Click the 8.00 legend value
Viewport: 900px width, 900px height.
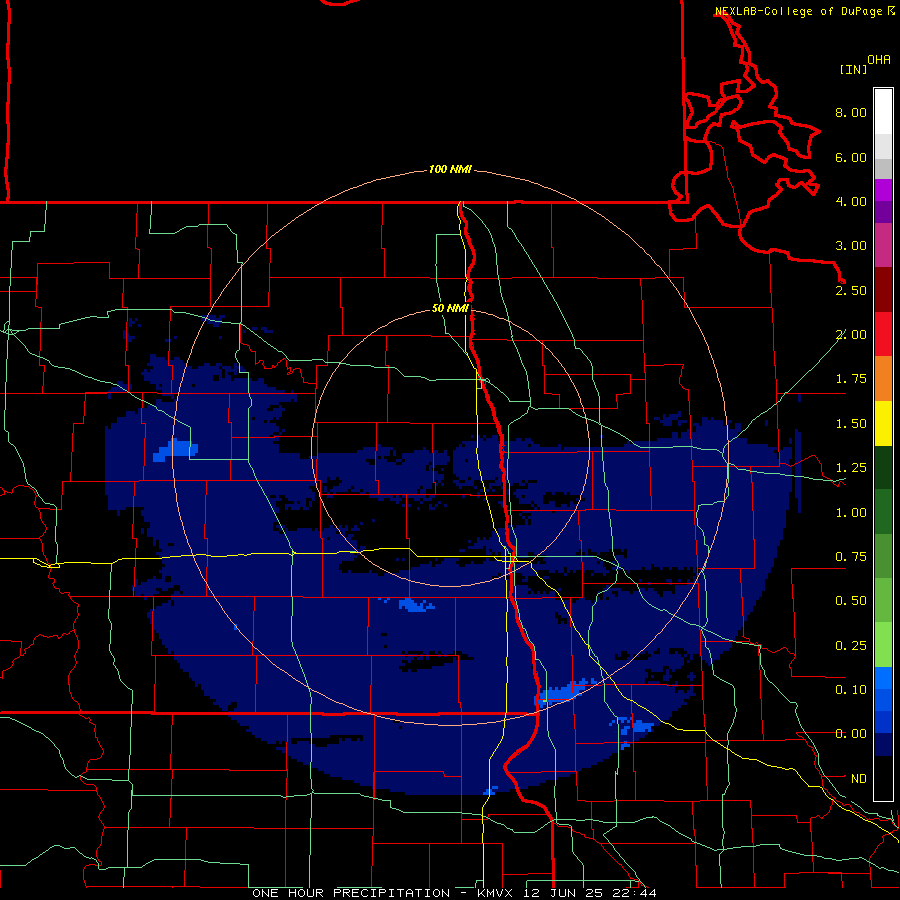851,112
